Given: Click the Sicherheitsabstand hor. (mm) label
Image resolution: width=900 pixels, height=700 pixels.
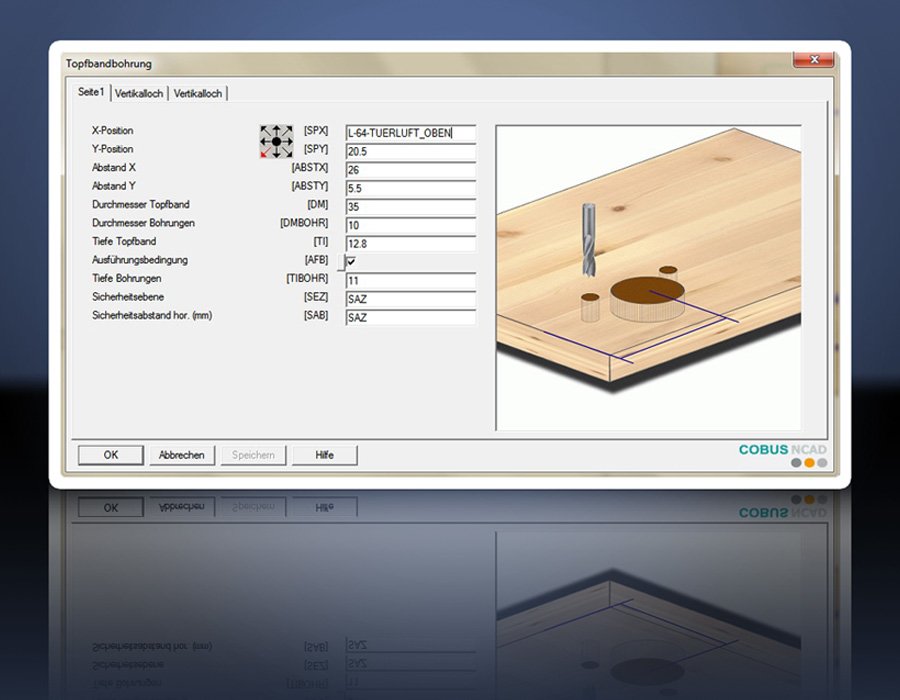Looking at the screenshot, I should tap(152, 316).
